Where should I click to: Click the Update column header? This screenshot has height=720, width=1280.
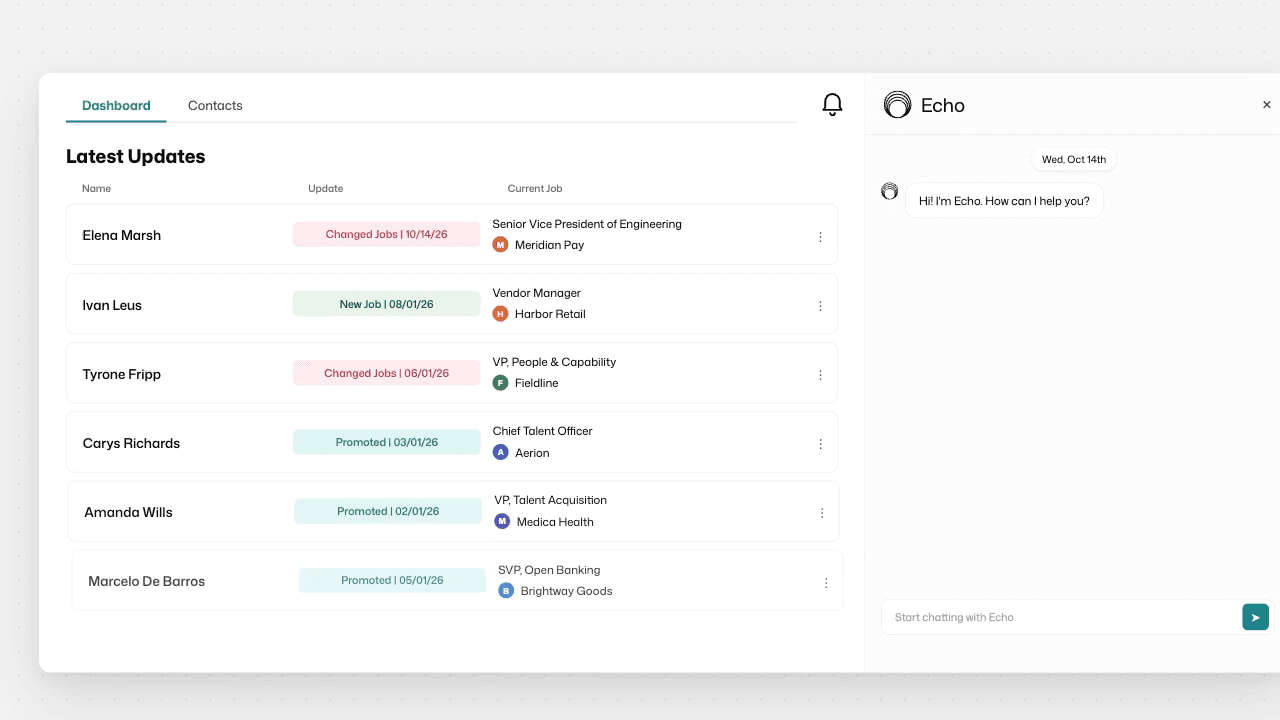point(325,188)
